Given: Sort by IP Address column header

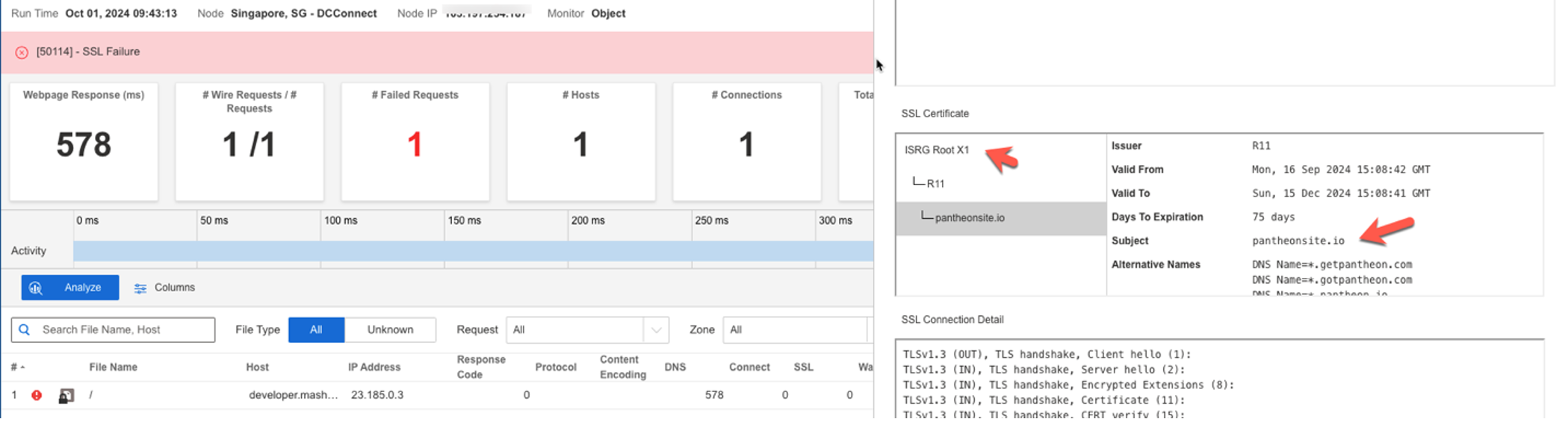Looking at the screenshot, I should coord(374,367).
